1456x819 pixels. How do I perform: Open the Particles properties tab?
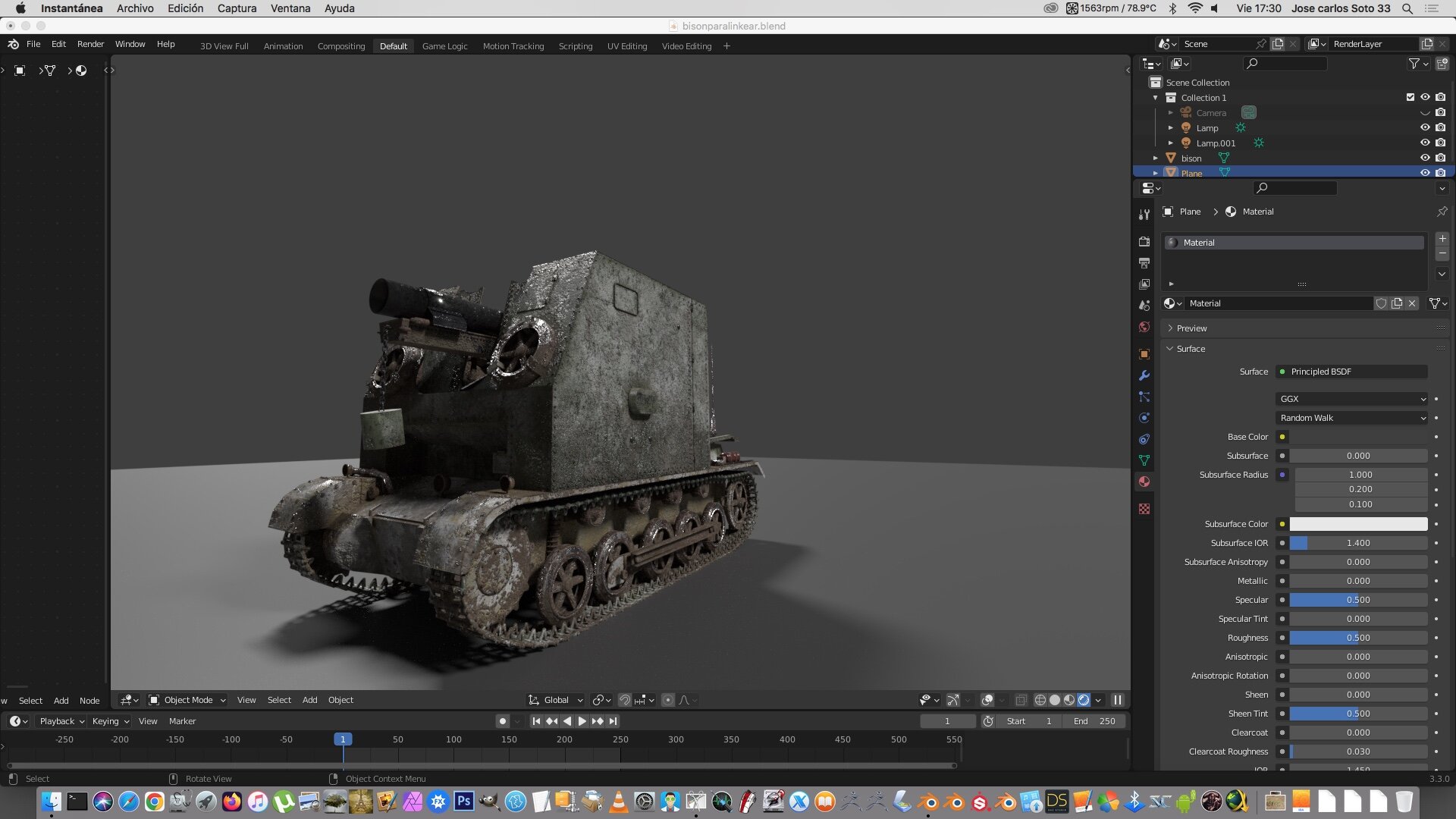(x=1144, y=397)
